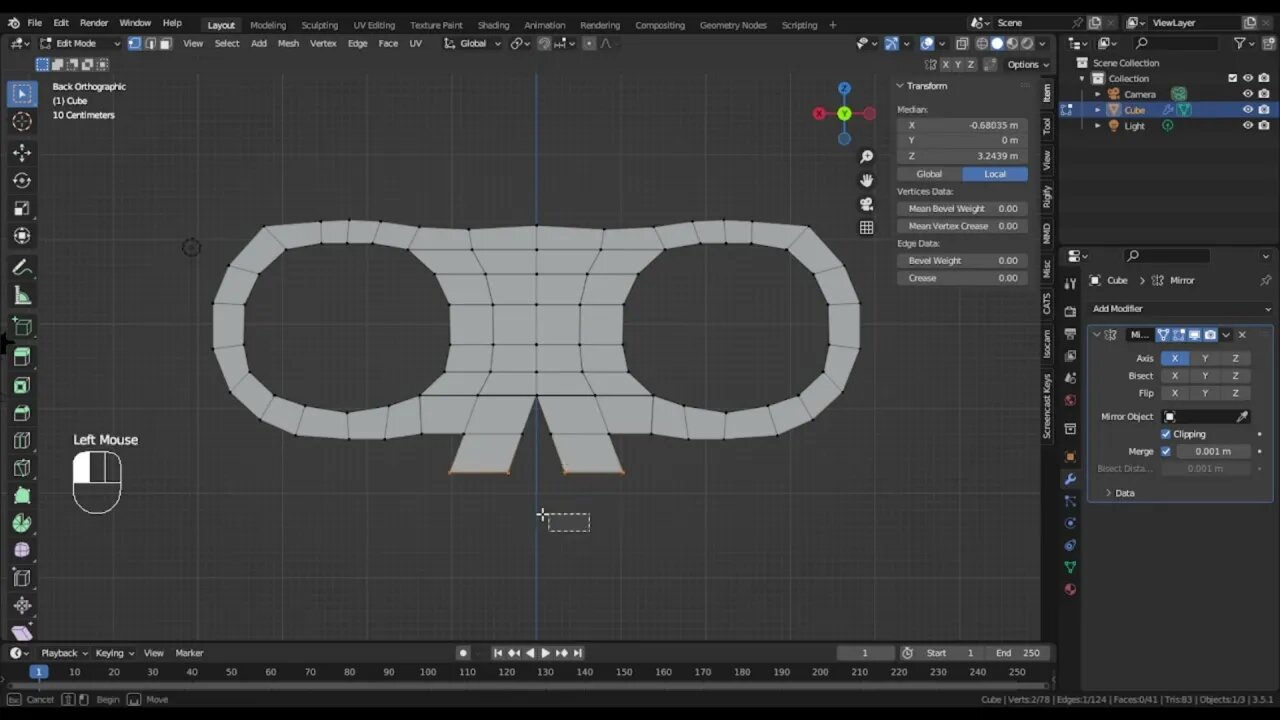Activate the Move tool
Image resolution: width=1280 pixels, height=720 pixels.
(21, 153)
